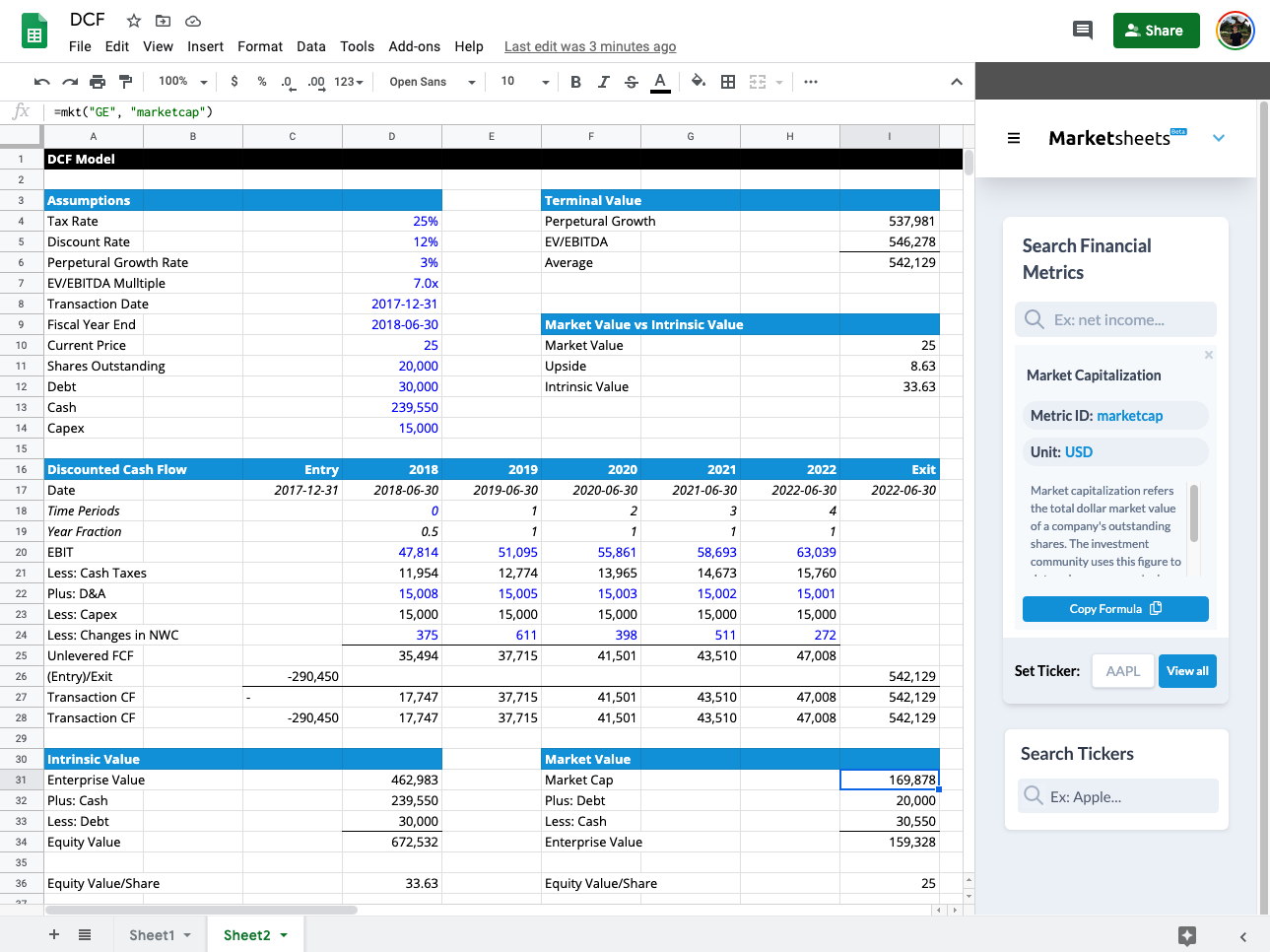Close the Market Capitalization card
The image size is (1270, 952).
1209,355
